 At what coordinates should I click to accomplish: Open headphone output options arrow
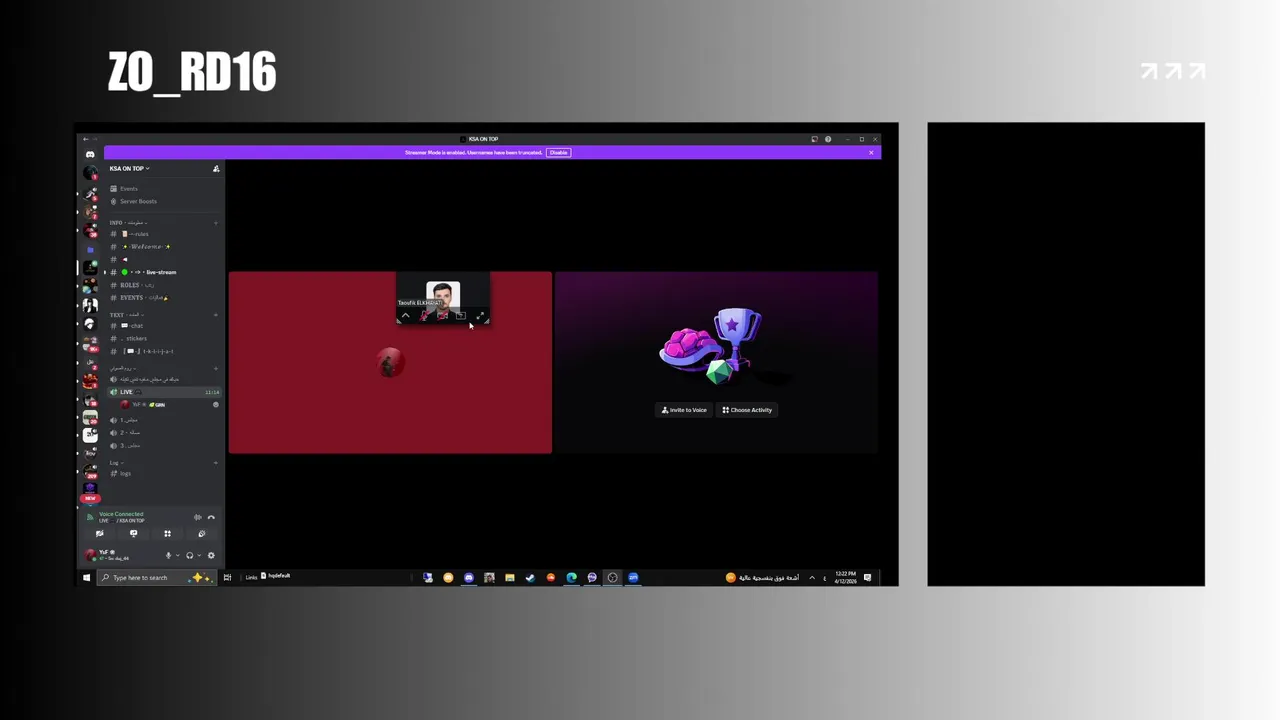click(x=199, y=555)
